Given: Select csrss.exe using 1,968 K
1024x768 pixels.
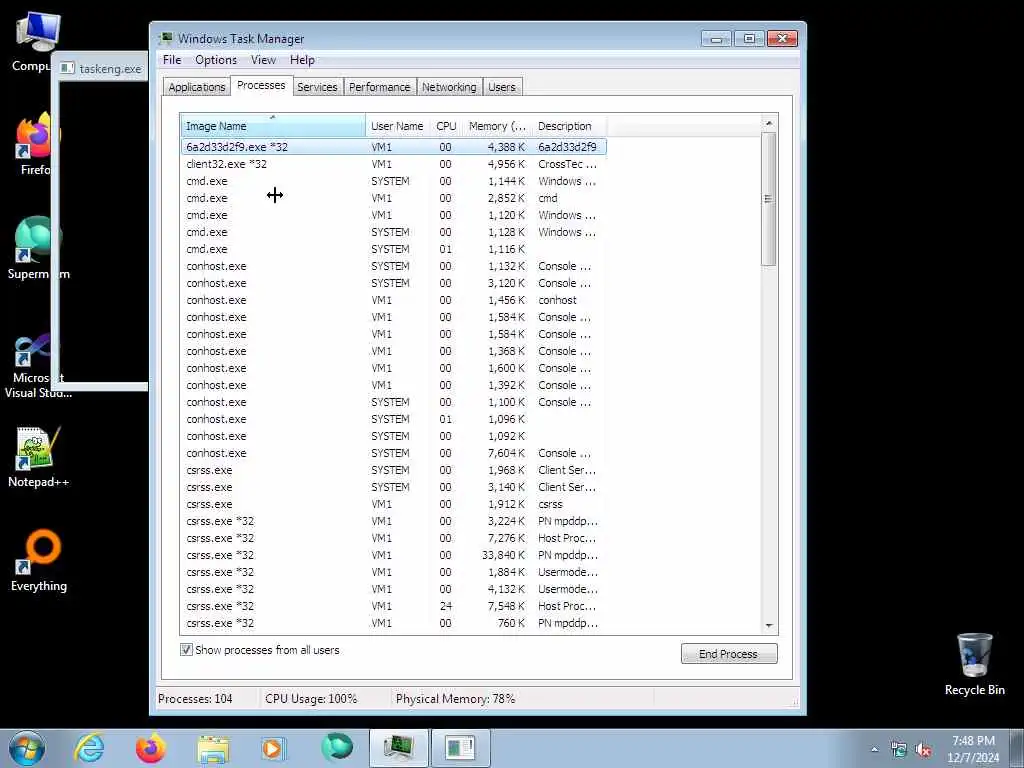Looking at the screenshot, I should 394,470.
